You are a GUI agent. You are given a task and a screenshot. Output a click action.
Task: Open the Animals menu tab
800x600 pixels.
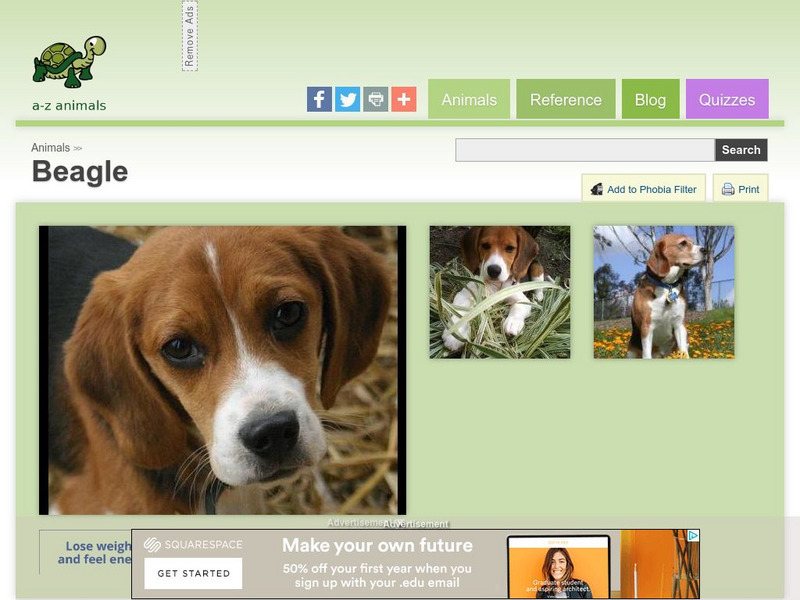[469, 99]
